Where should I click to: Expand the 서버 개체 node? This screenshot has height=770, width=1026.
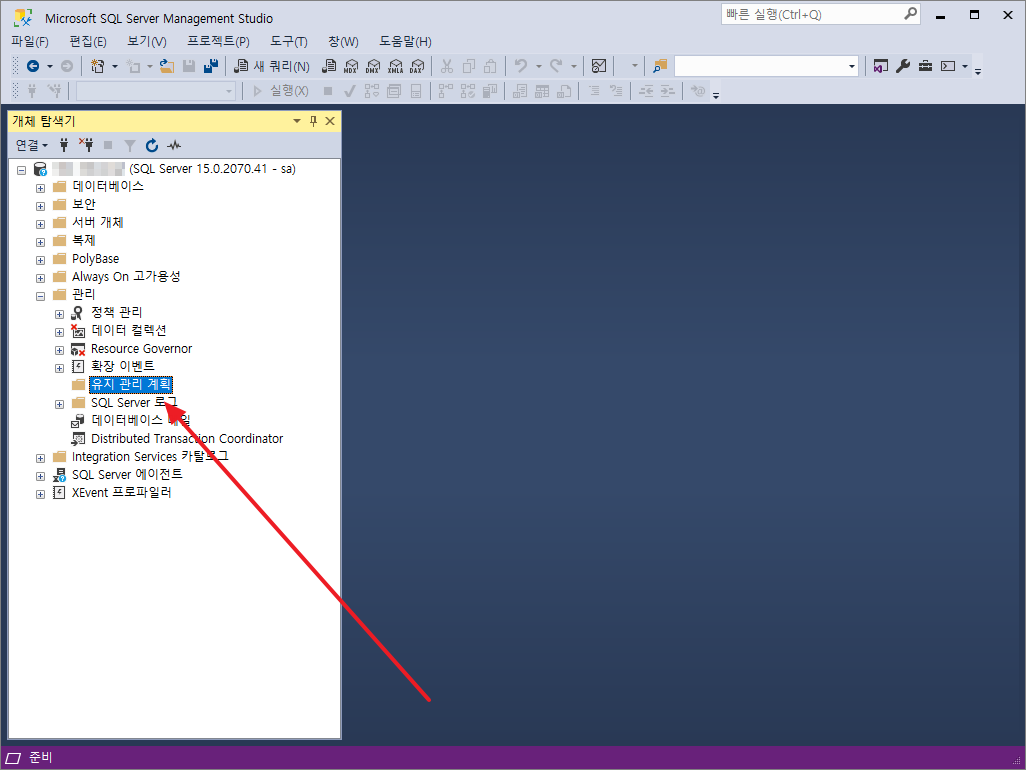click(41, 224)
